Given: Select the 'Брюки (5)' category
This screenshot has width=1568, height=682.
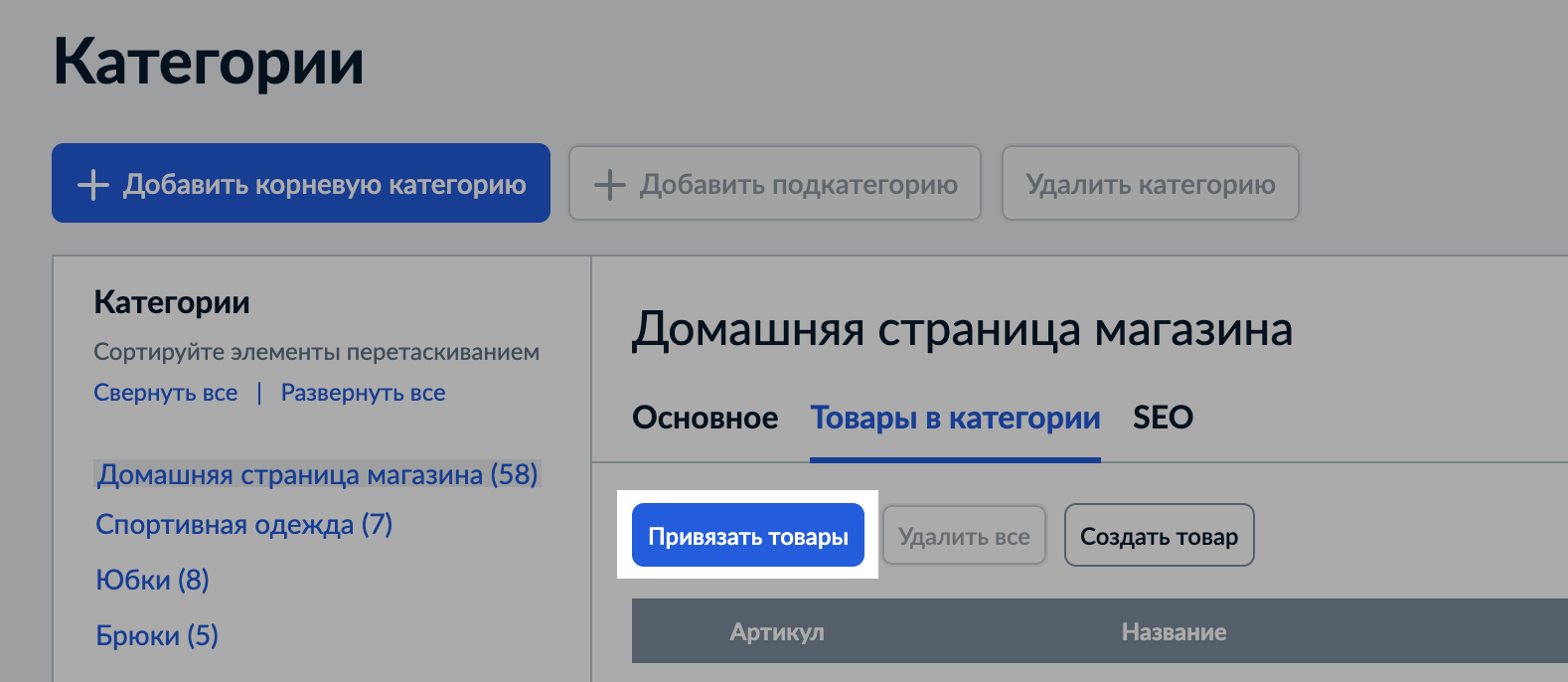Looking at the screenshot, I should [x=157, y=635].
